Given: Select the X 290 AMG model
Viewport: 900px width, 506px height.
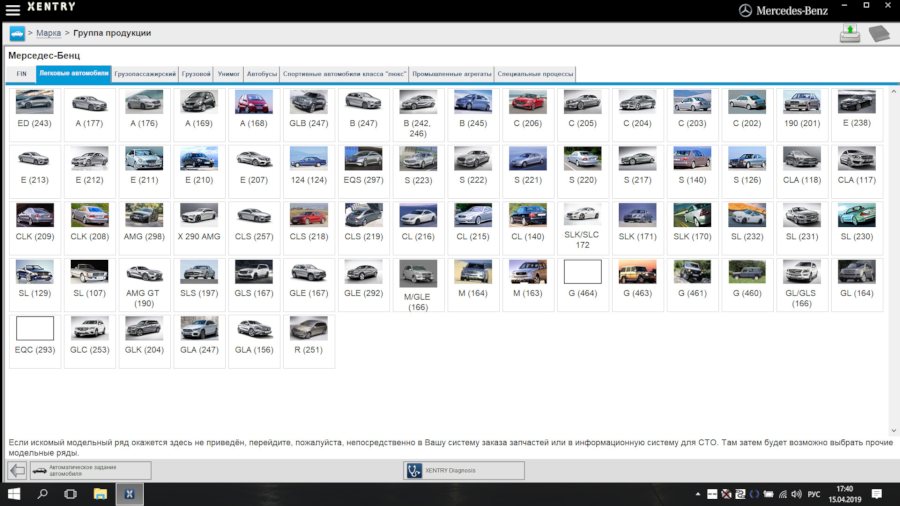Looking at the screenshot, I should pyautogui.click(x=199, y=228).
